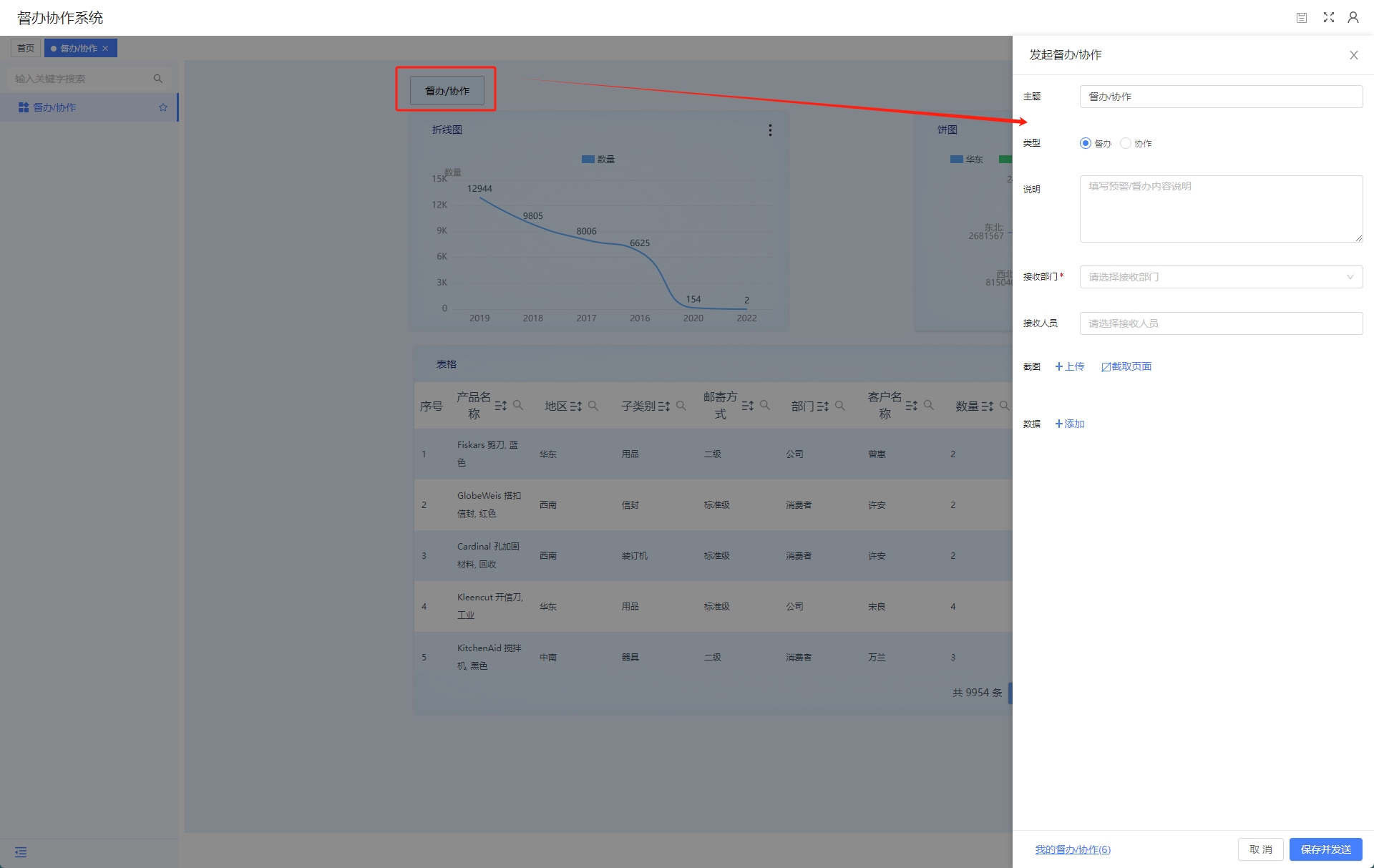Search the 地区 column

pyautogui.click(x=593, y=406)
